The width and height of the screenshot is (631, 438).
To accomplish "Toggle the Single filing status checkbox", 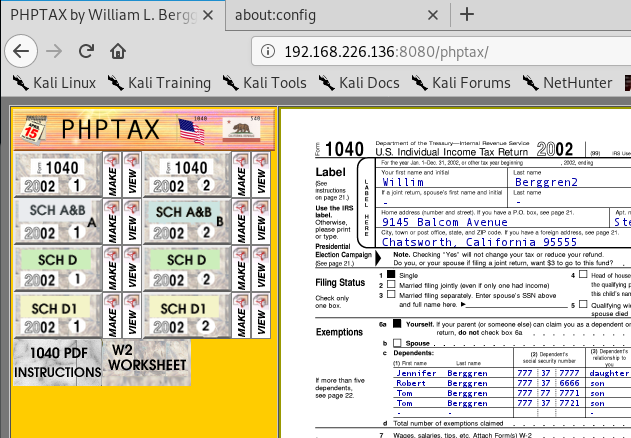I will (391, 274).
